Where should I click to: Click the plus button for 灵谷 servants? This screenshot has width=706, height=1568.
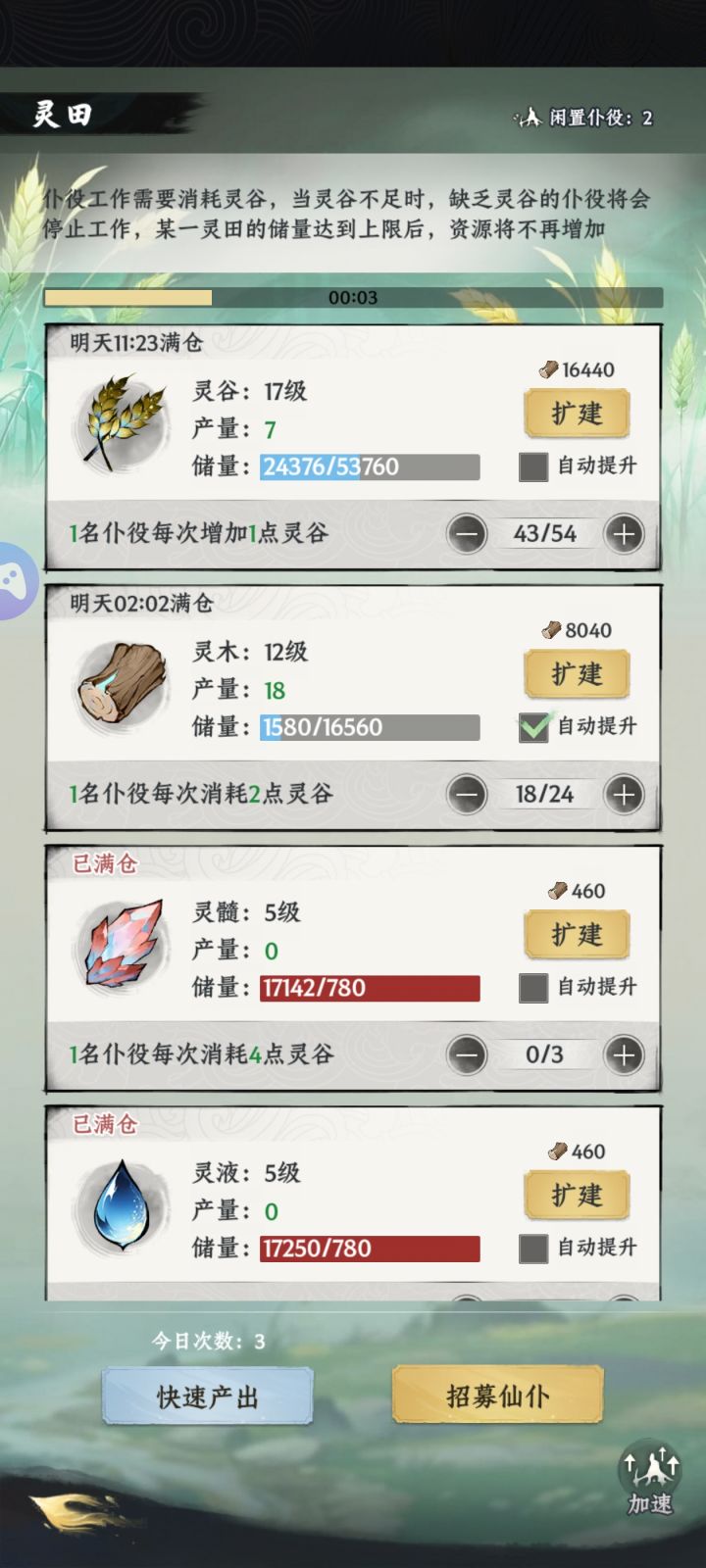coord(625,534)
